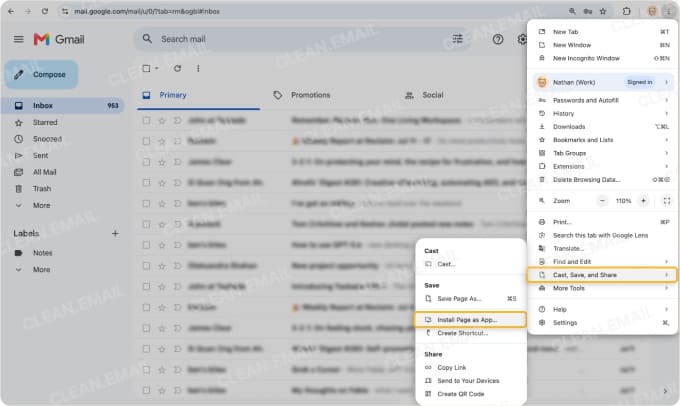Screen dimensions: 680x406
Task: Click the search magnifier icon in Search mail
Action: pos(147,39)
